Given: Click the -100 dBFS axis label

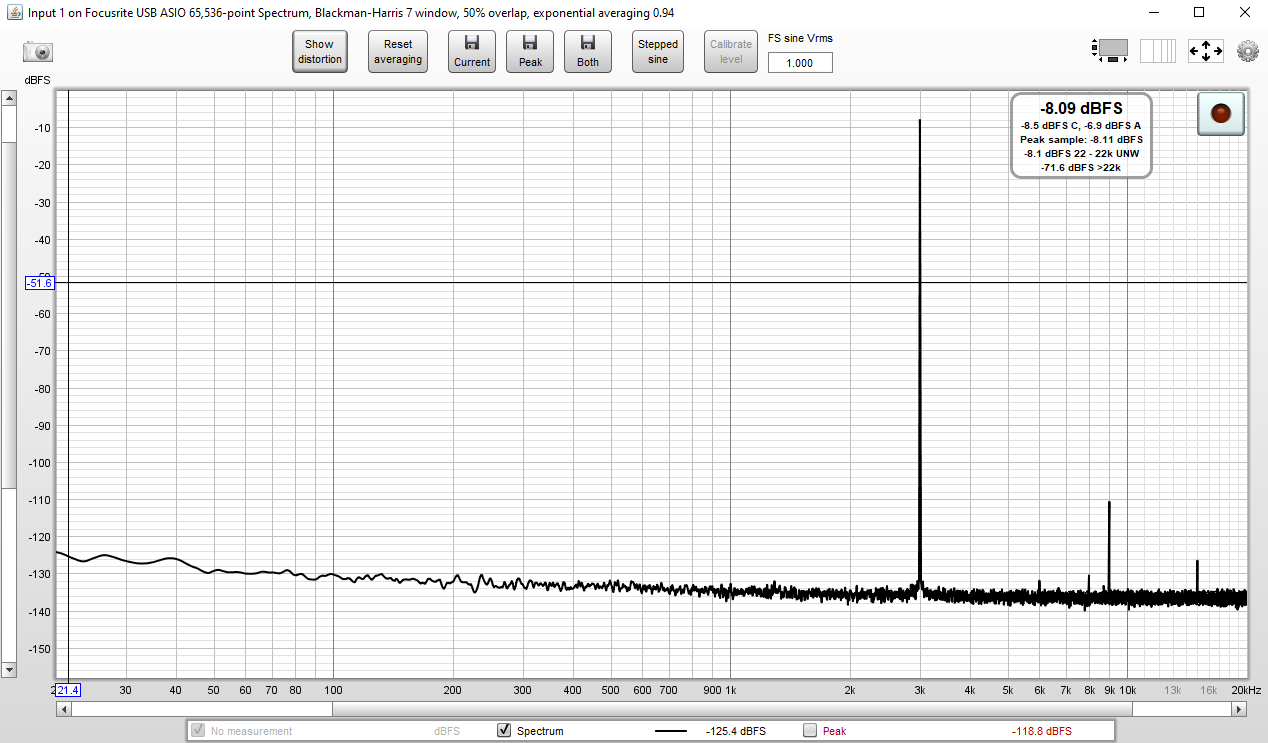Looking at the screenshot, I should coord(38,463).
